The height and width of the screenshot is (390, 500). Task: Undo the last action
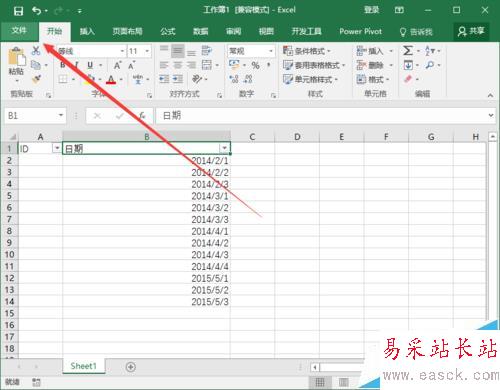pos(37,11)
